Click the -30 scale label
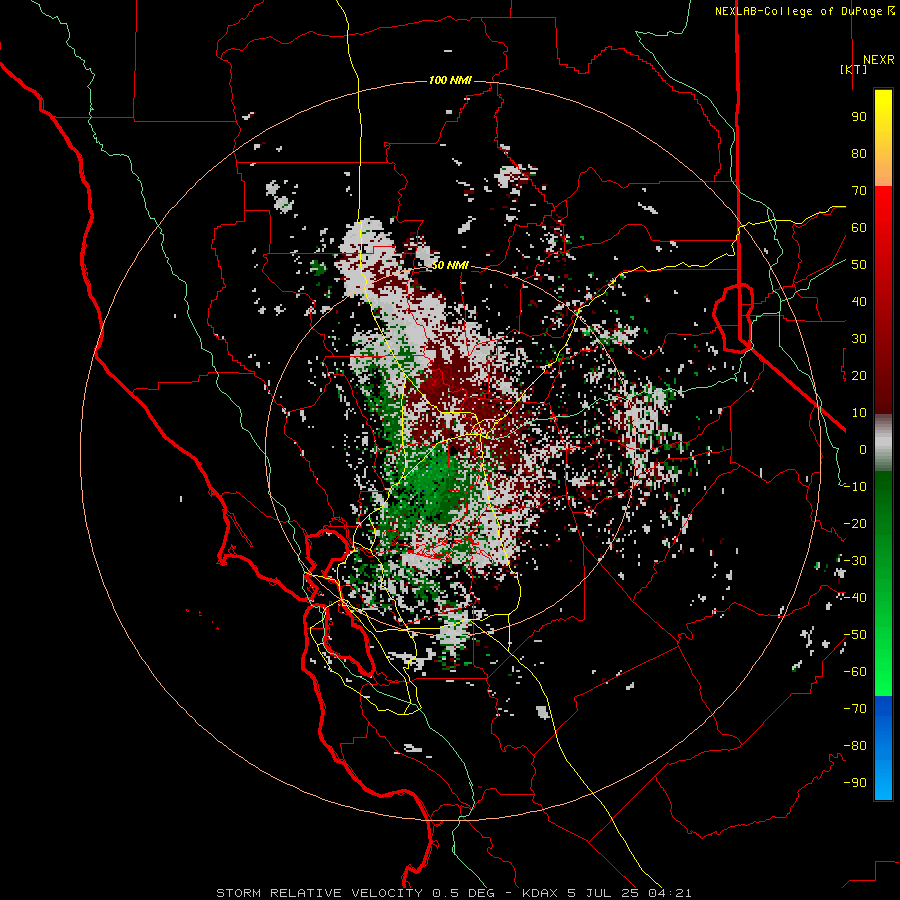 coord(855,561)
